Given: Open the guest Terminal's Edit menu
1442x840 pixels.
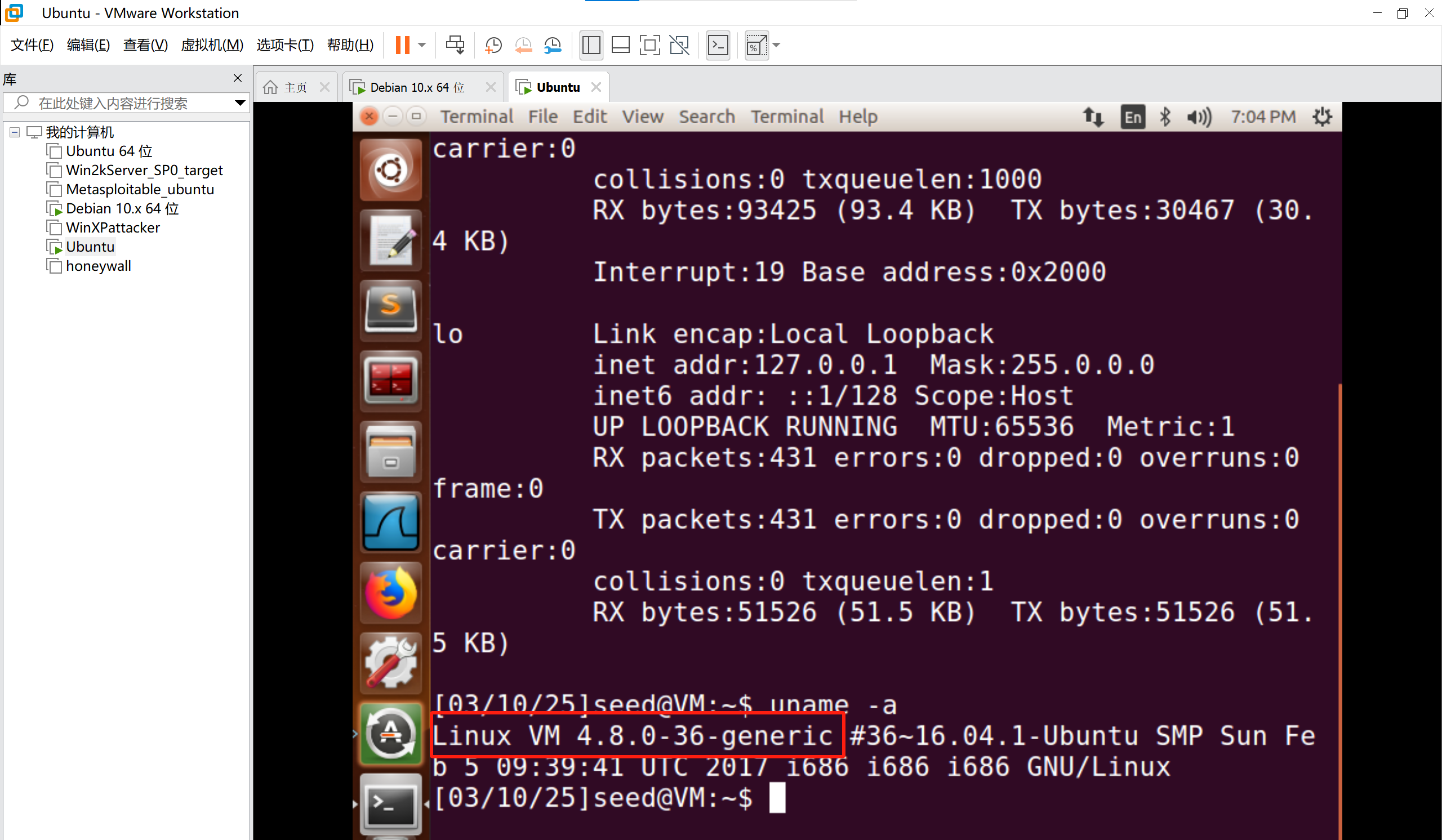Looking at the screenshot, I should coord(589,117).
